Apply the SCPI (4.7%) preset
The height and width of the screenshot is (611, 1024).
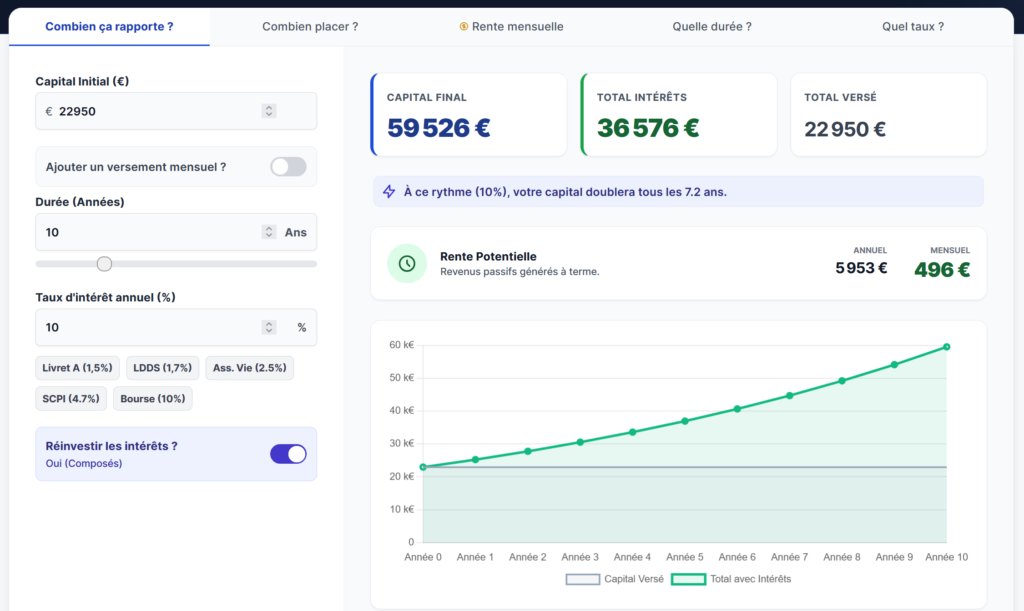[71, 398]
